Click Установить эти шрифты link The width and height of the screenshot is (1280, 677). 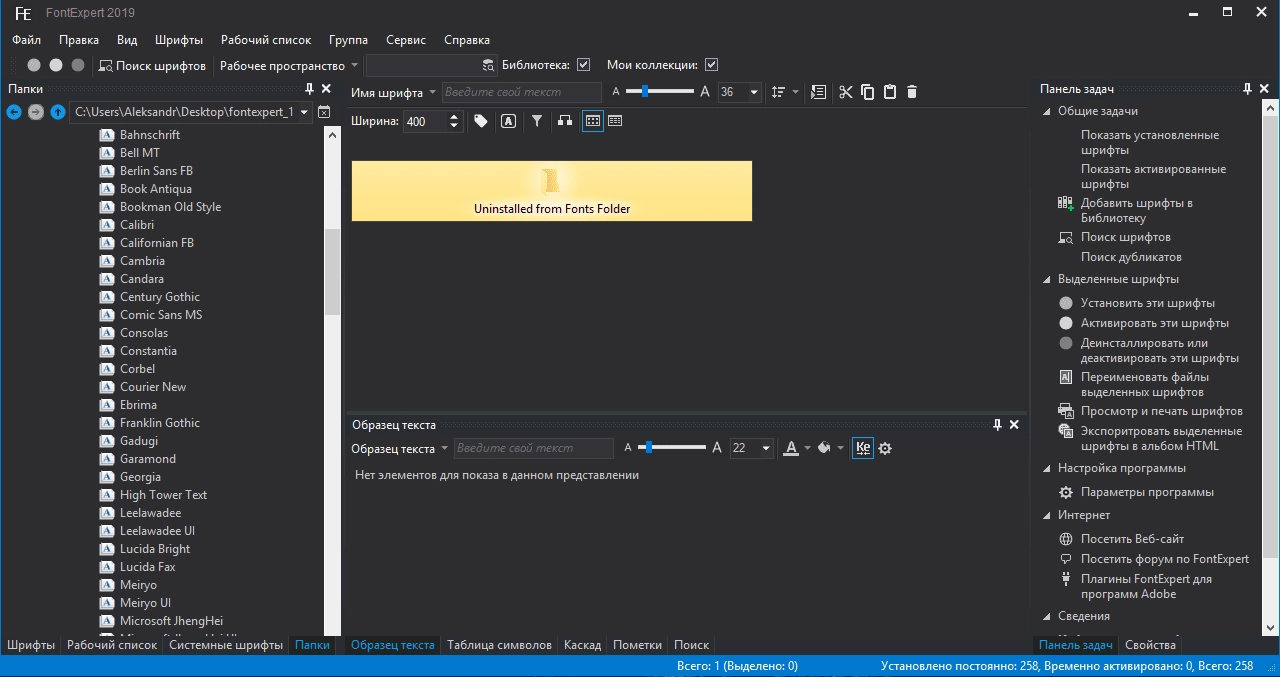click(x=1148, y=303)
